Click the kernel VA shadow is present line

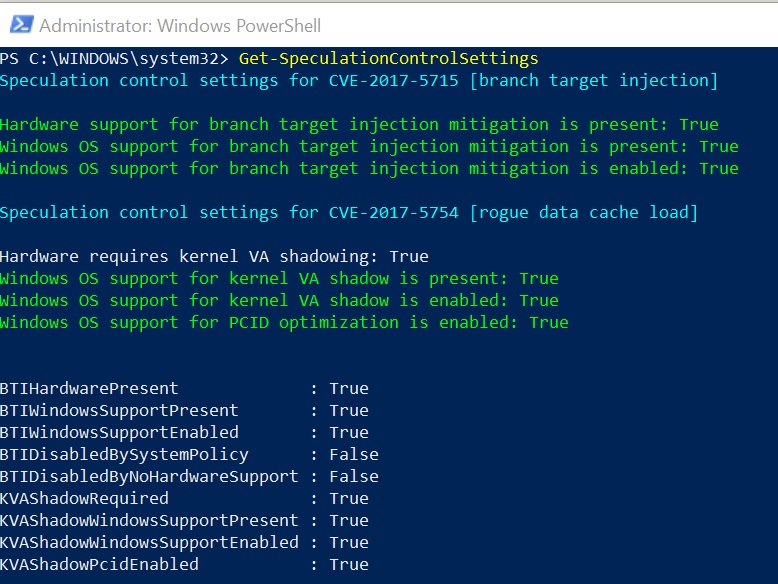[279, 278]
